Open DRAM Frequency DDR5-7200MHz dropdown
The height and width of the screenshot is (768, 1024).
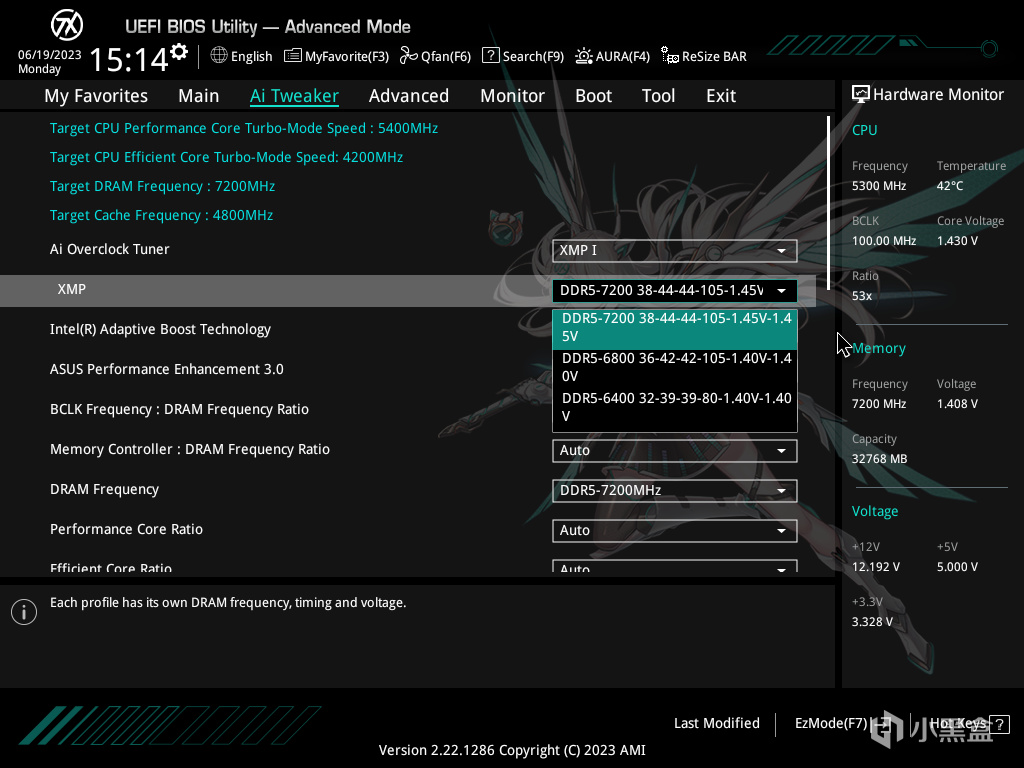(675, 490)
